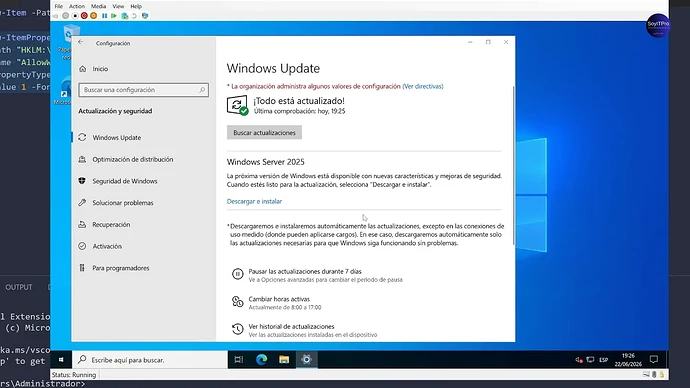The width and height of the screenshot is (690, 388).
Task: Minimize the Configuración window
Action: coord(470,42)
